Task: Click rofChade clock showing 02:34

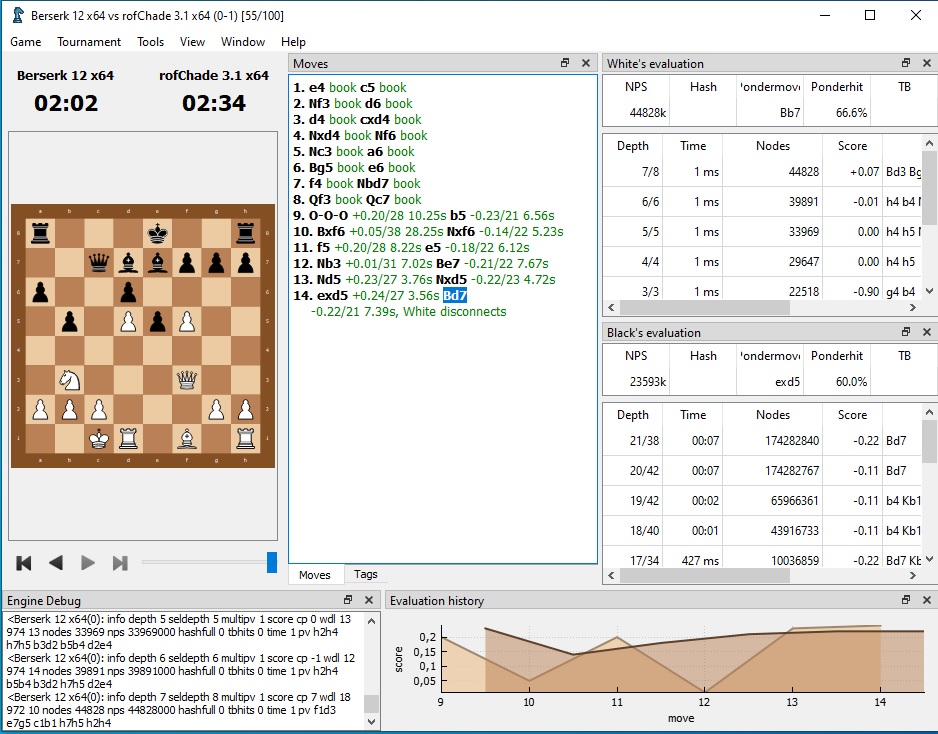Action: (x=214, y=103)
